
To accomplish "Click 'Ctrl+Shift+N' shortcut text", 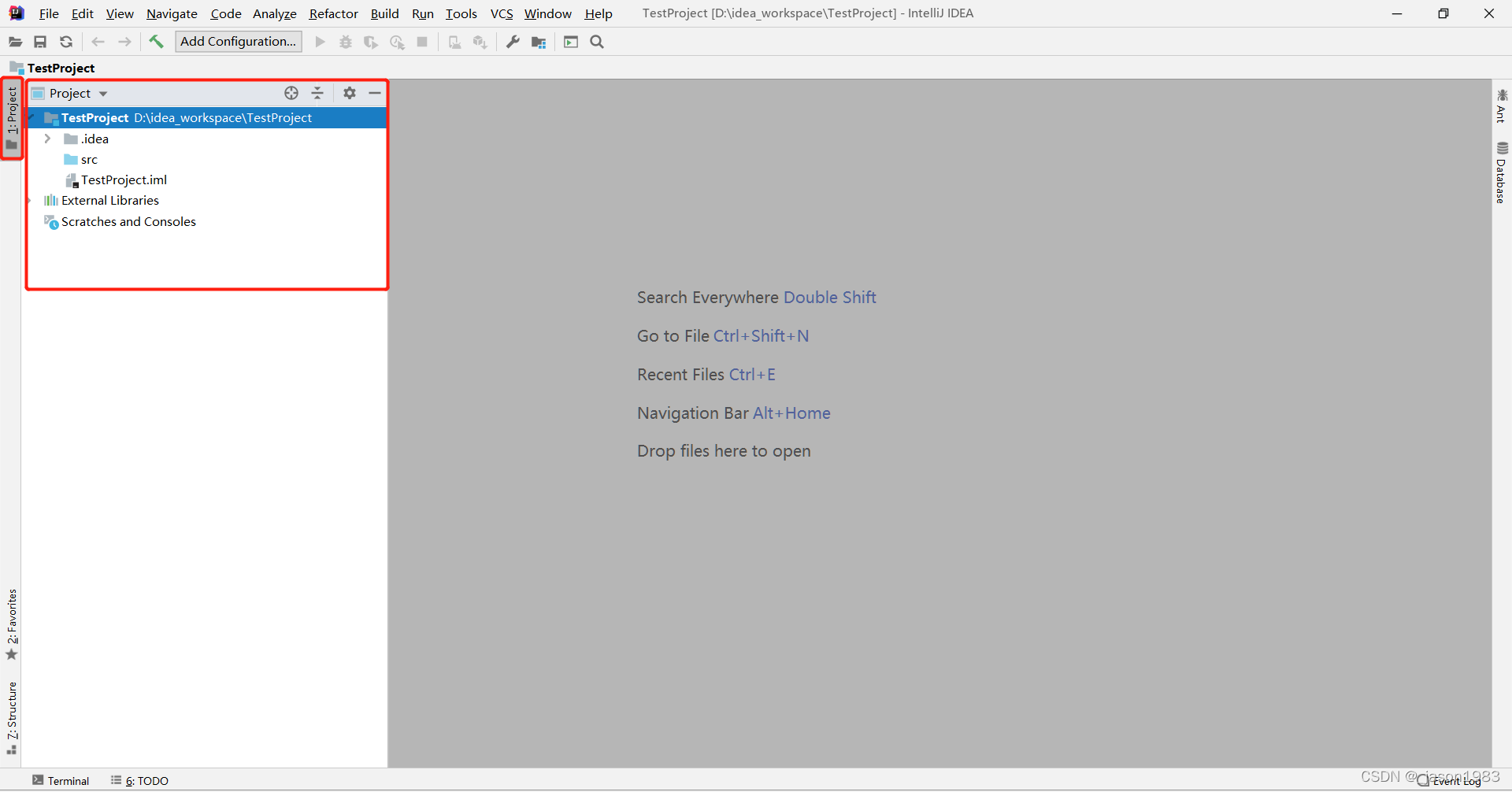I will point(762,336).
